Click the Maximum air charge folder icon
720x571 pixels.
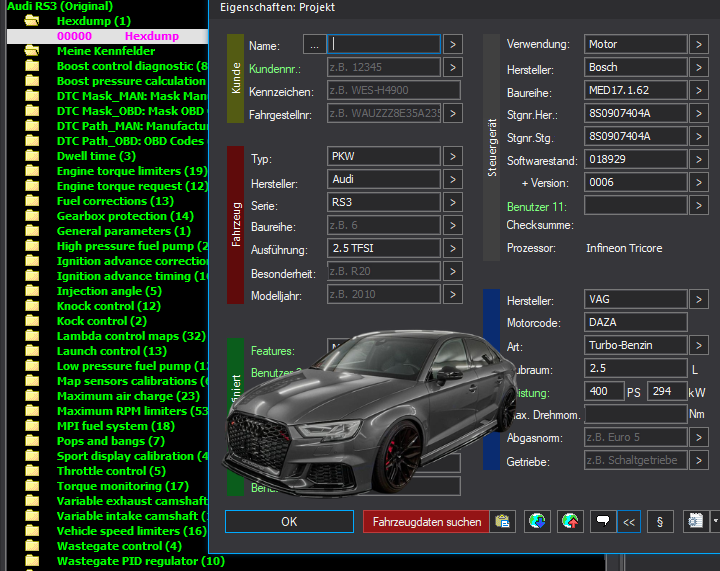point(32,396)
